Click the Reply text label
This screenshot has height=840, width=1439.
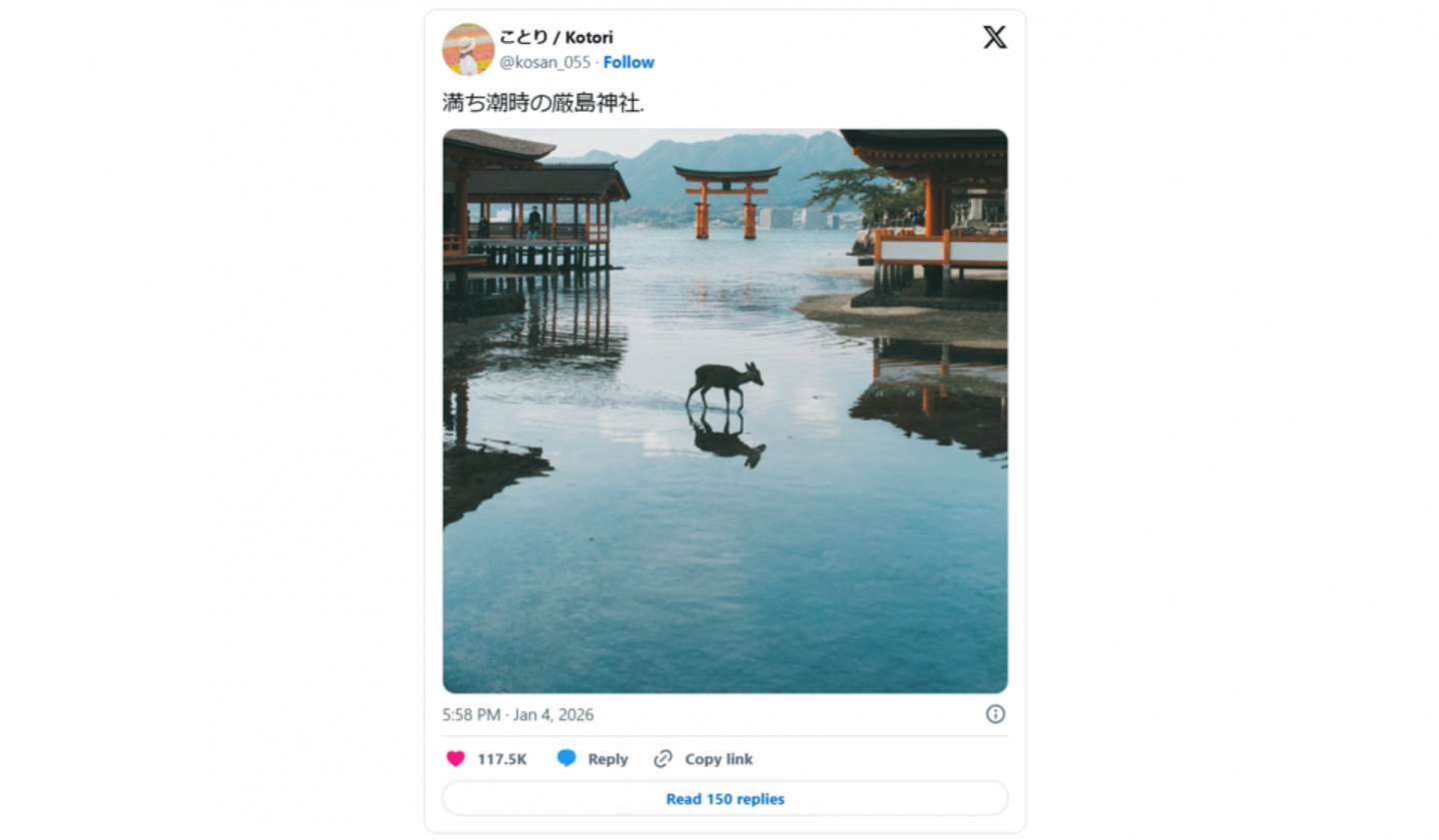coord(608,759)
